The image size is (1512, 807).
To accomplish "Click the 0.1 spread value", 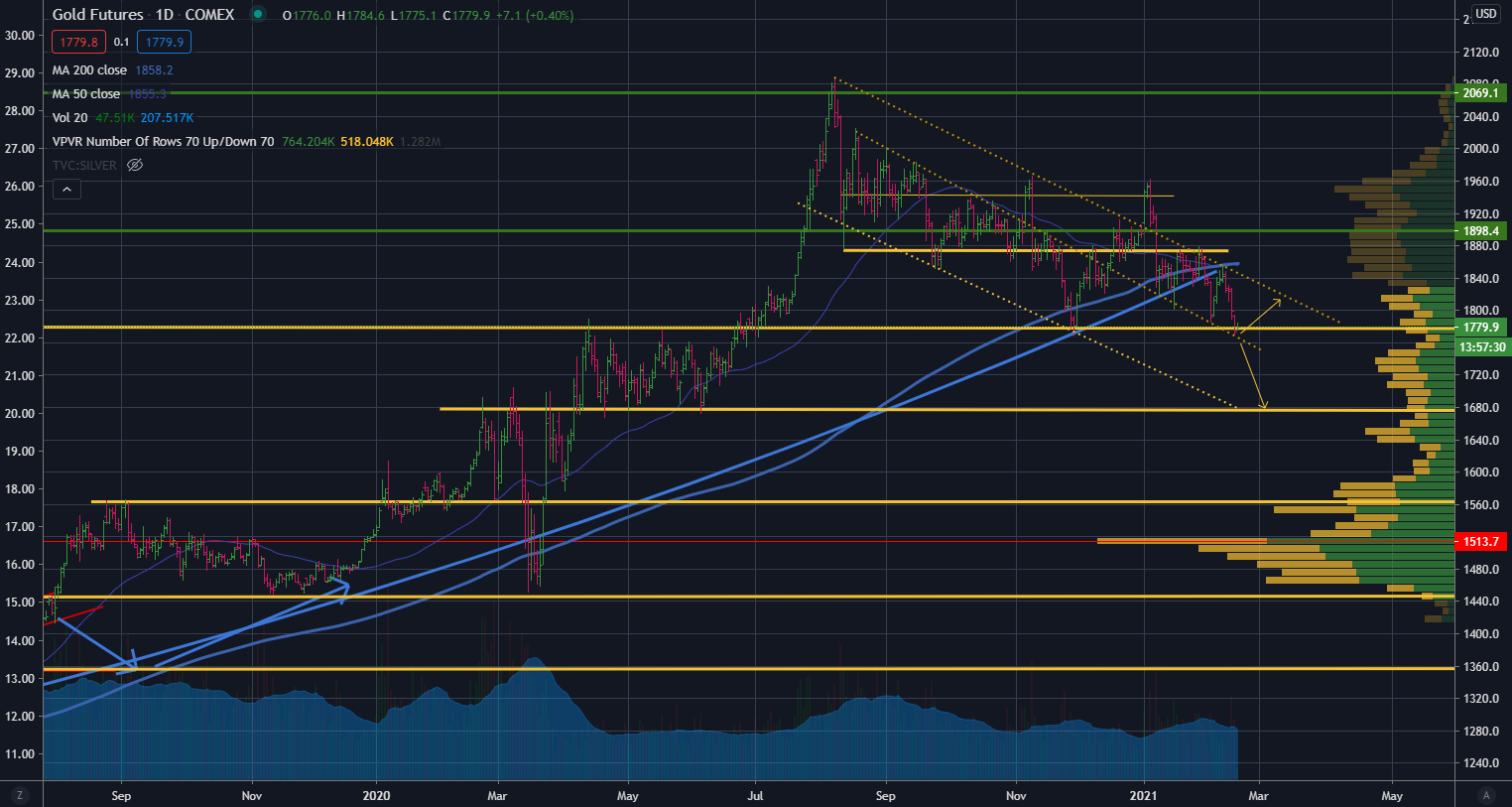I will pos(121,42).
